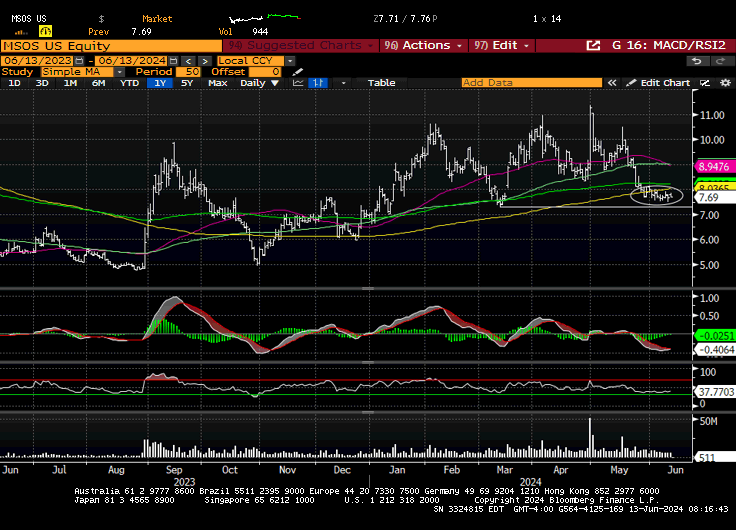Click the yellow gauge icon under MSOS US
Viewport: 736px width, 530px height.
click(x=45, y=31)
